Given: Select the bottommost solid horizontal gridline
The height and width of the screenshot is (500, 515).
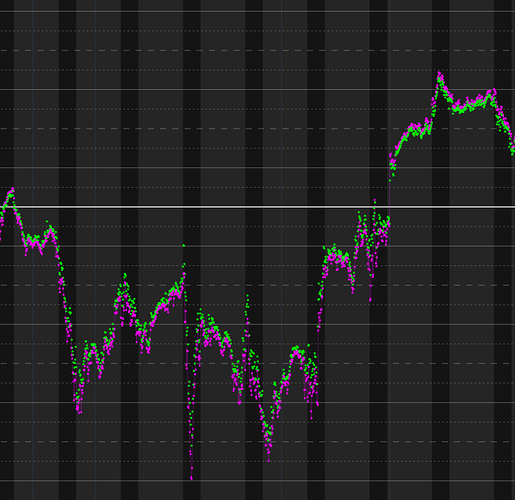Looking at the screenshot, I should point(257,481).
